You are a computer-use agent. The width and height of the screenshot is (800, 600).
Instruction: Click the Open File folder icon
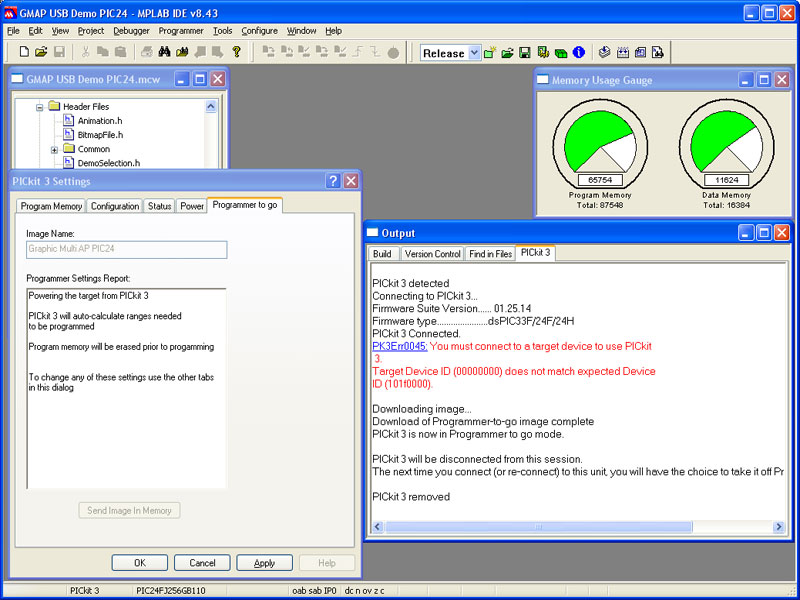click(x=41, y=52)
